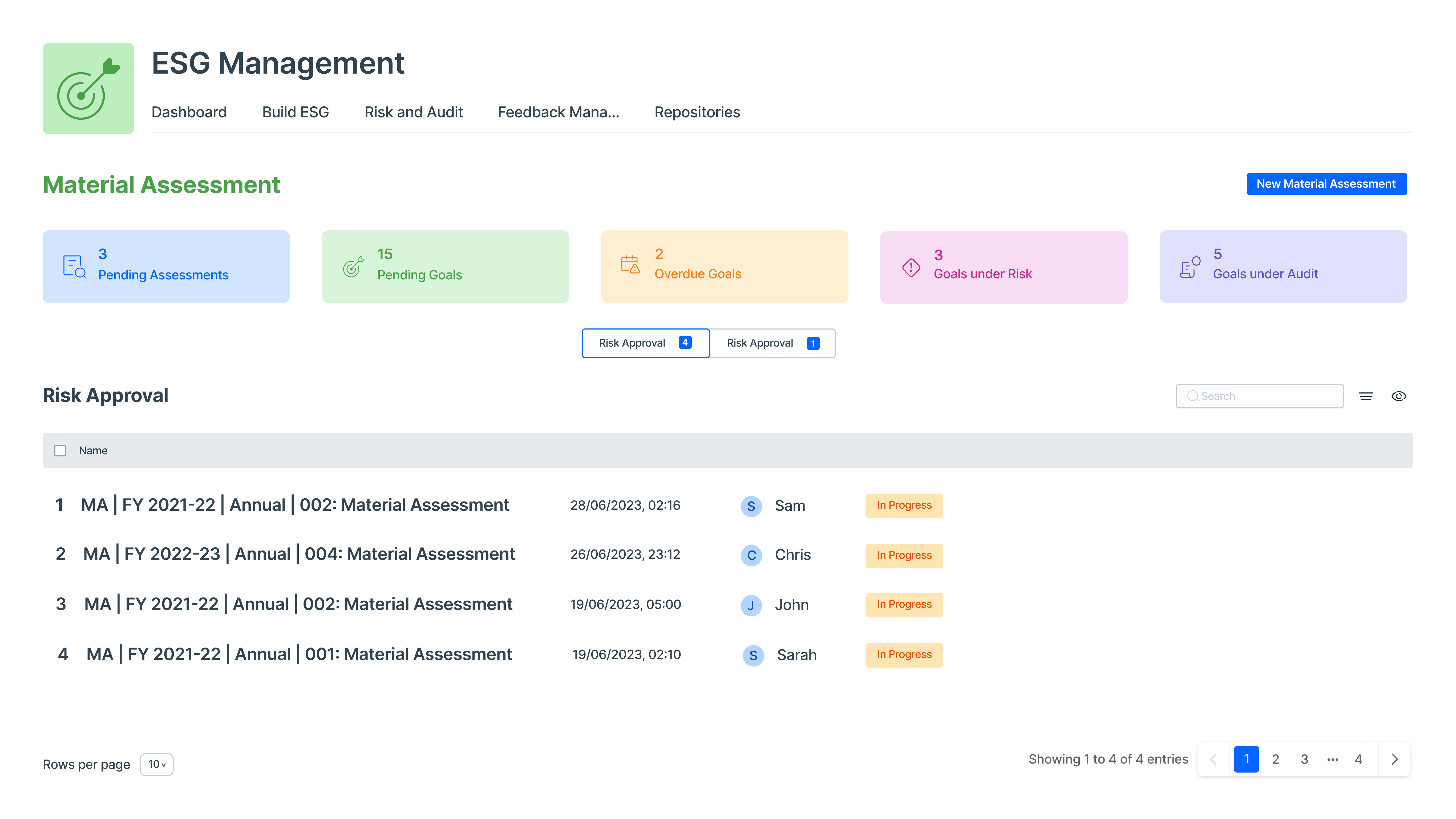The image size is (1456, 819).
Task: Toggle column visibility with the eye icon
Action: 1398,396
